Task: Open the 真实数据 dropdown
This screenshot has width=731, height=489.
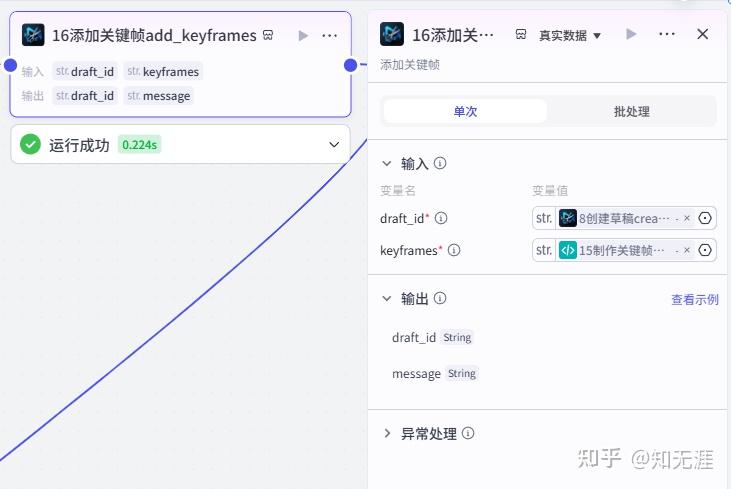Action: click(x=570, y=35)
